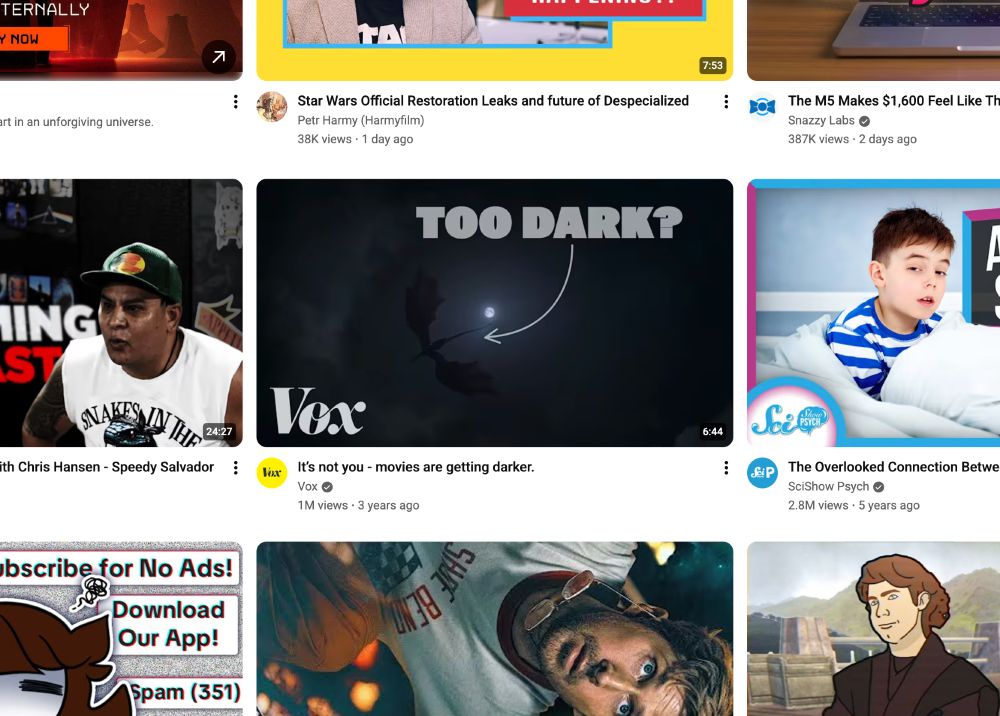1000x716 pixels.
Task: Open It's not you - movies are getting darker title
Action: tap(416, 467)
